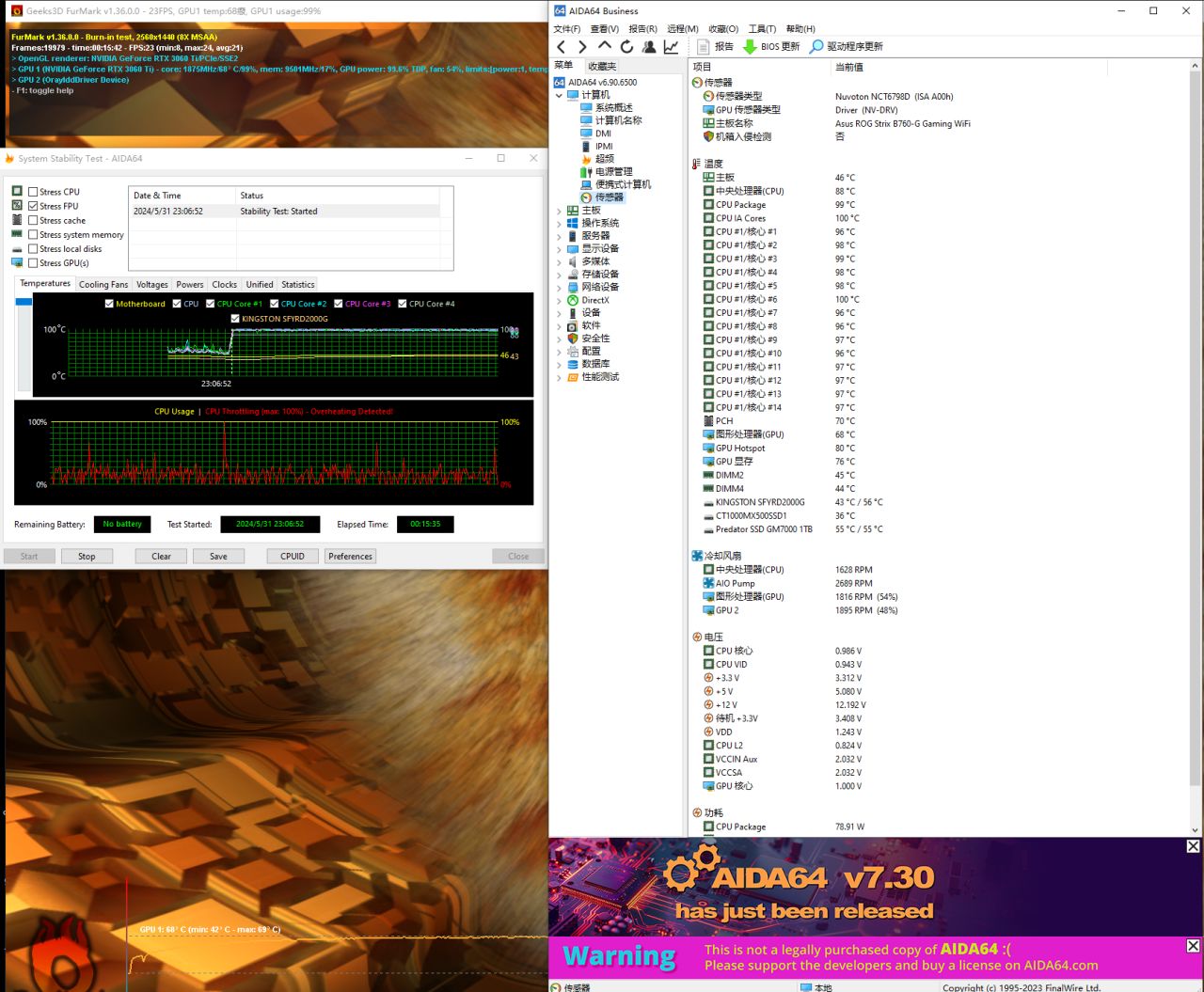Click the Clear button
1204x992 pixels.
pos(162,557)
